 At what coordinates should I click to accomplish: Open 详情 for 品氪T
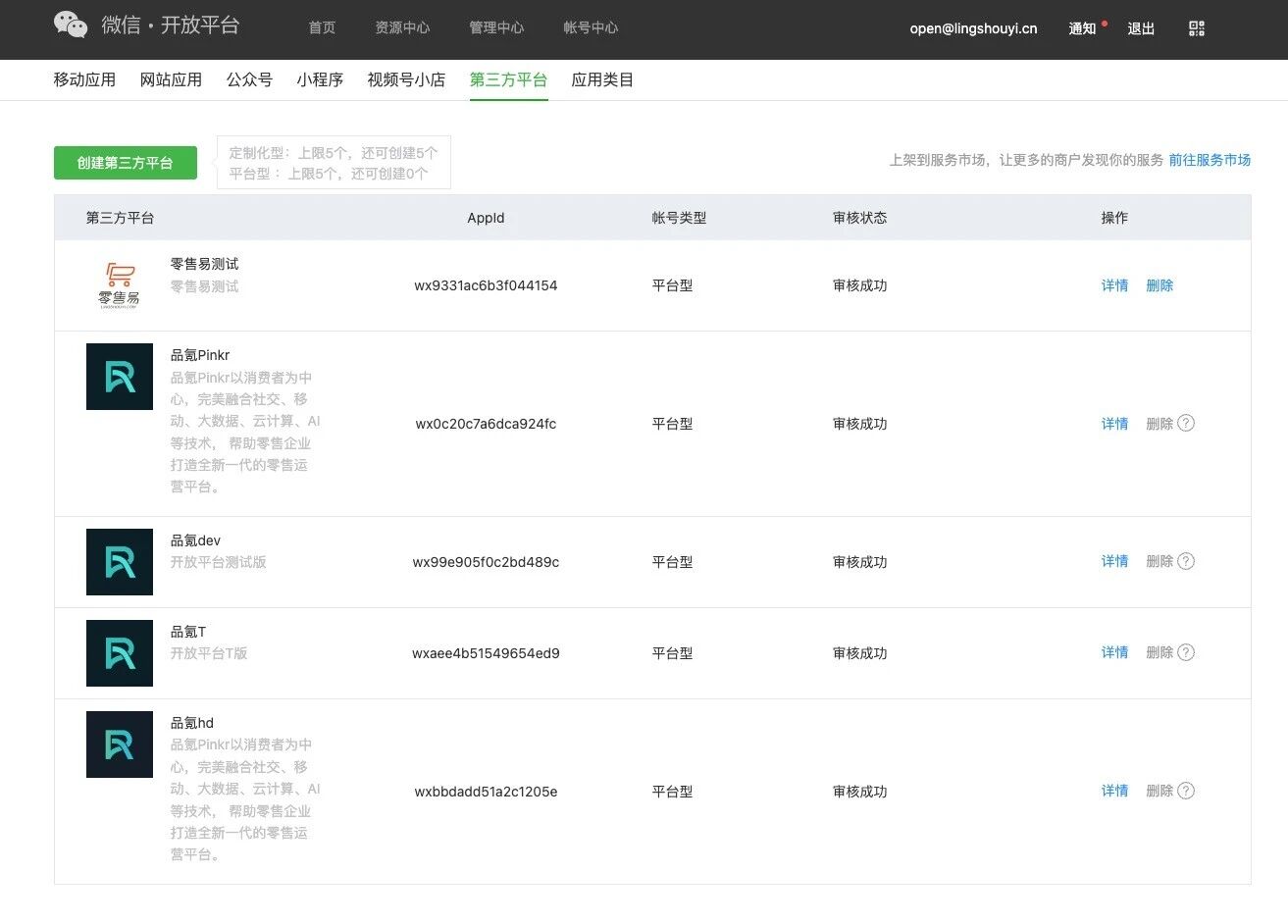tap(1114, 652)
